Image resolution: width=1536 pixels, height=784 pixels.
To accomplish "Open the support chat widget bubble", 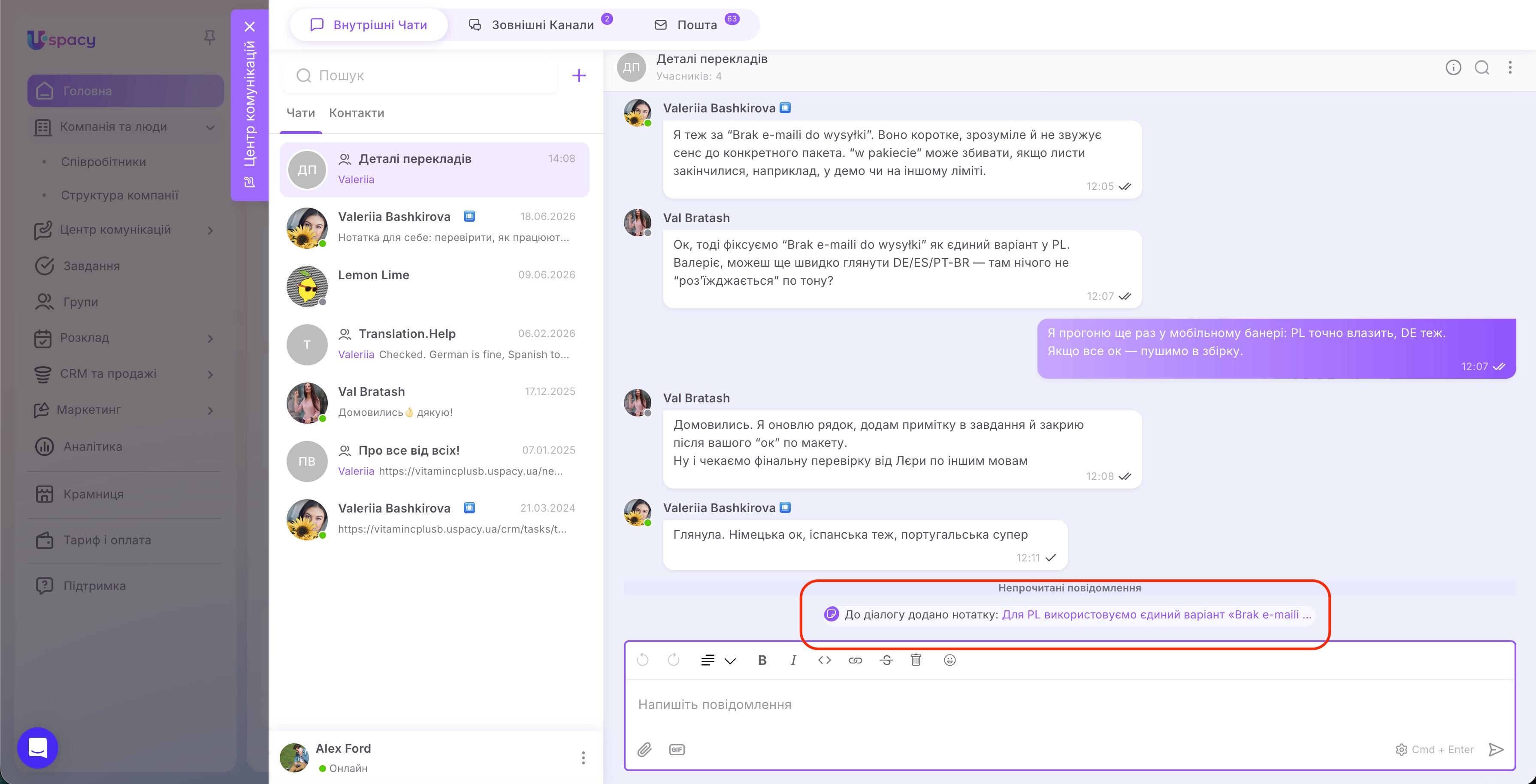I will click(38, 748).
